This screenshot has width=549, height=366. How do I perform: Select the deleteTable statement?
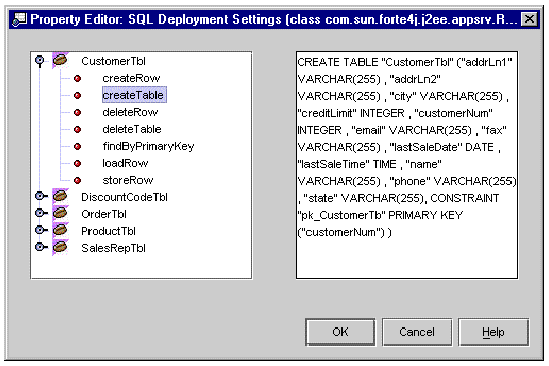click(132, 129)
